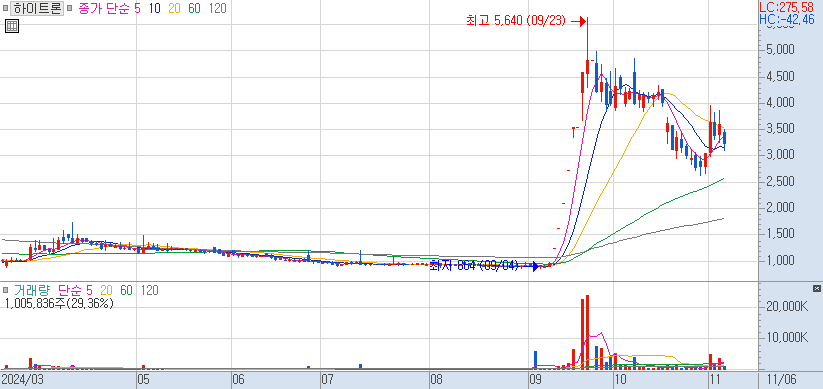Screen dimensions: 823x389
Task: Click the 2,500 price axis label
Action: point(779,182)
